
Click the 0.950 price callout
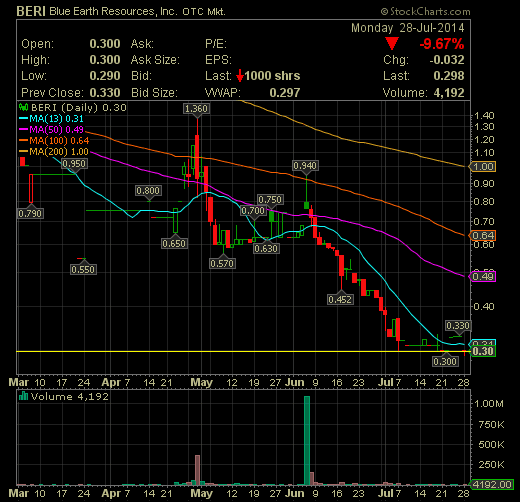[x=74, y=164]
